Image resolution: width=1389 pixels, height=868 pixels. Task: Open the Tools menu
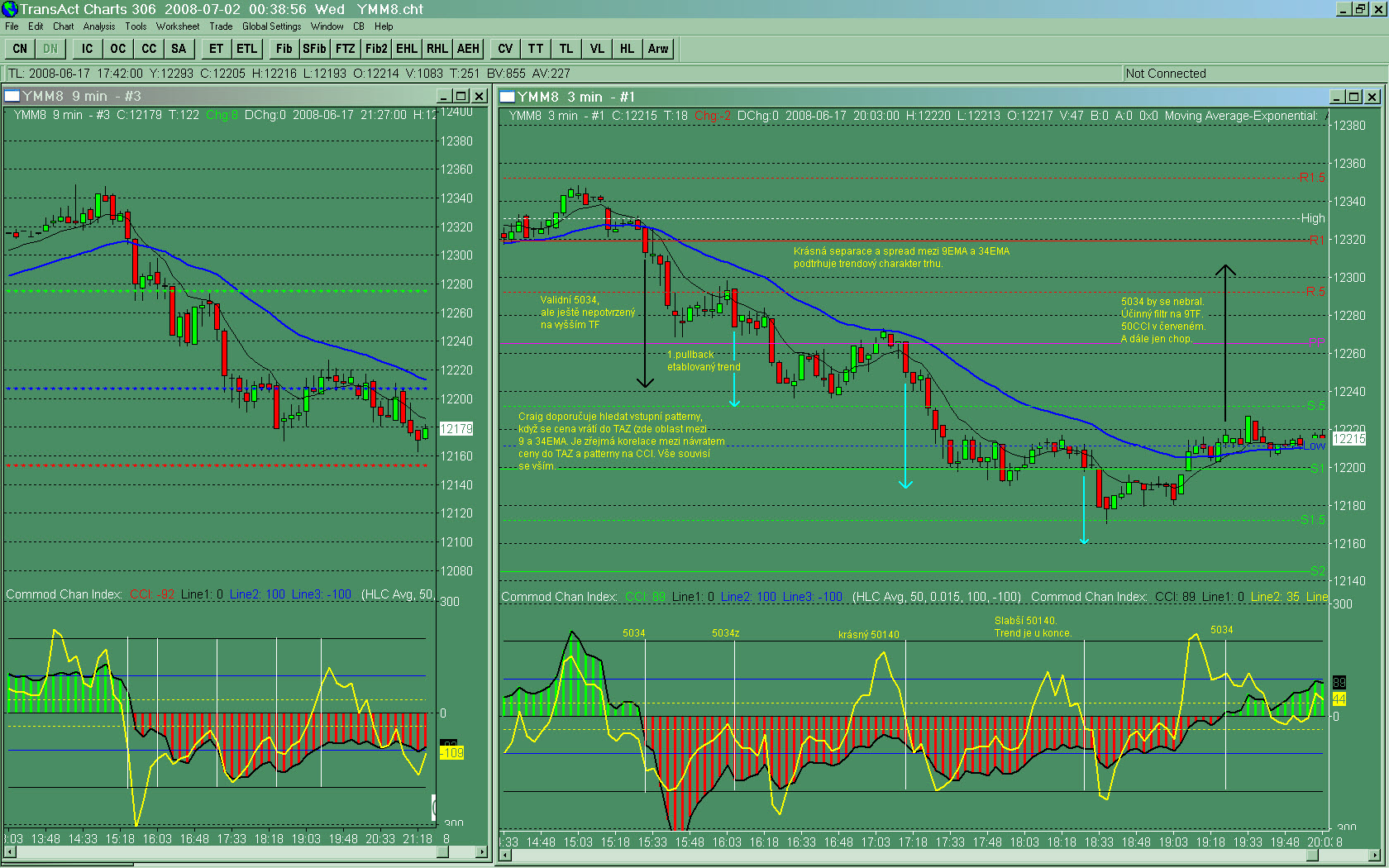136,26
